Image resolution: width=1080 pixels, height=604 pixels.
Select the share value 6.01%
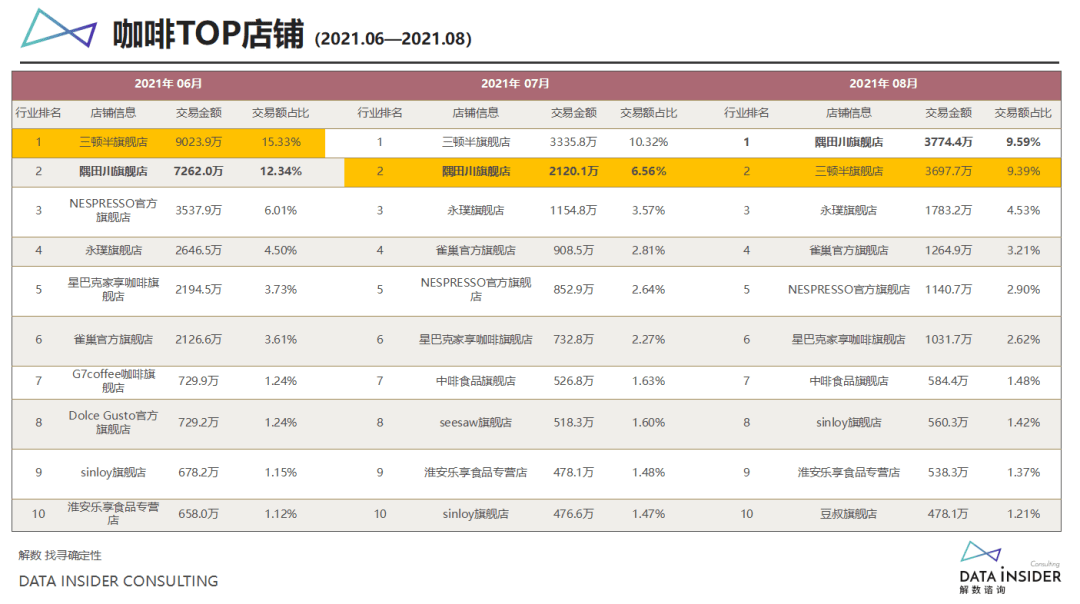click(x=281, y=210)
